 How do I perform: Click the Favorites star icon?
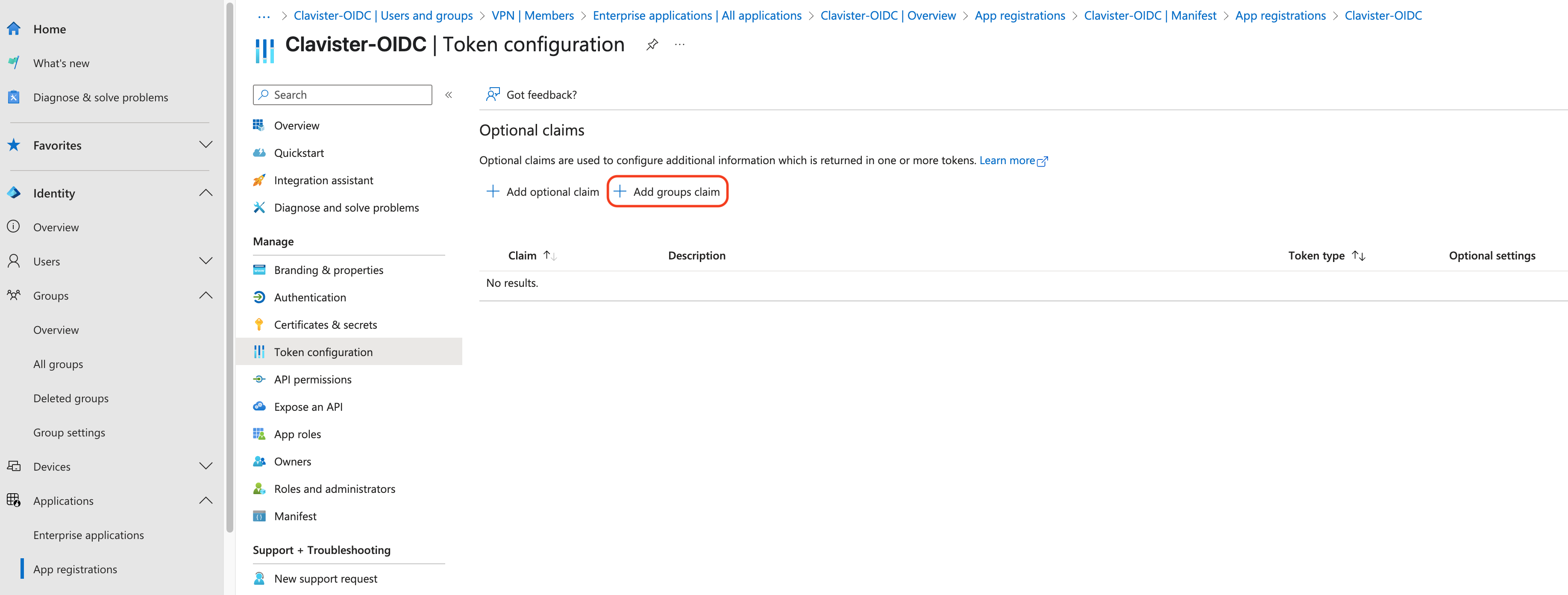click(x=14, y=145)
